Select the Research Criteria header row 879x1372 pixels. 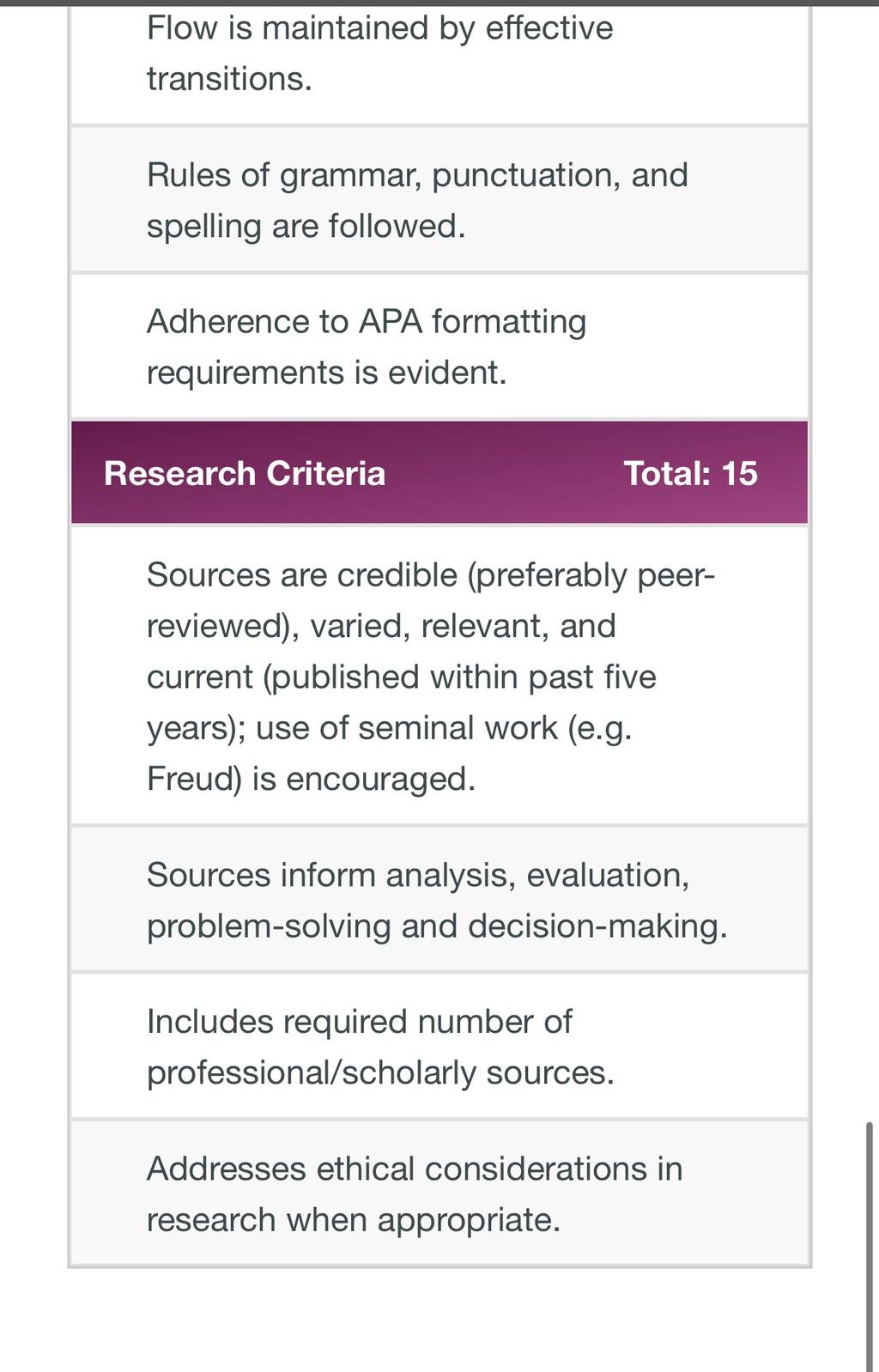pyautogui.click(x=439, y=472)
